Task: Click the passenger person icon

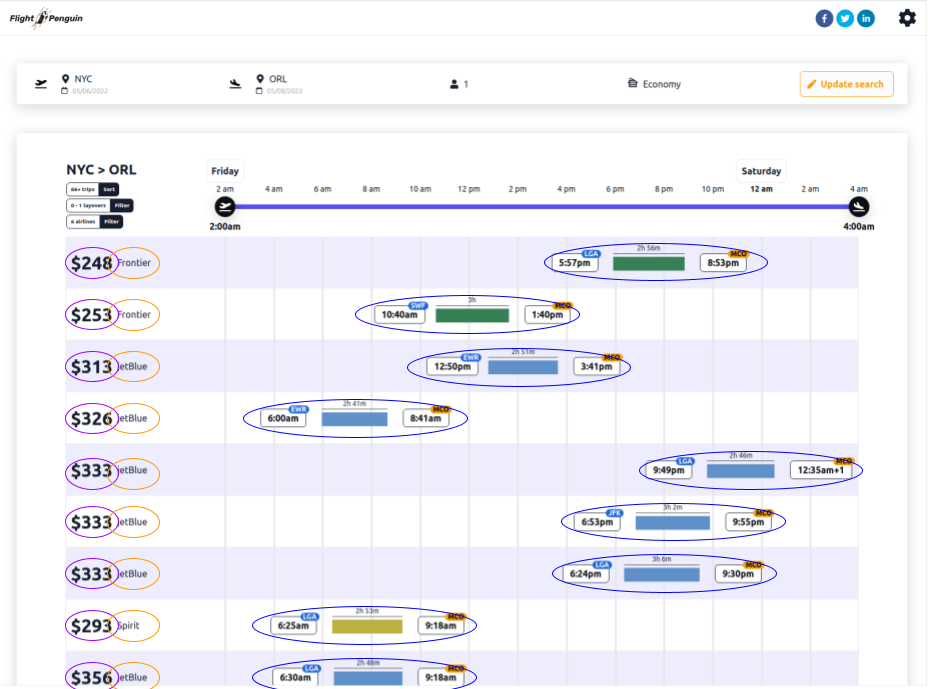Action: [x=454, y=84]
